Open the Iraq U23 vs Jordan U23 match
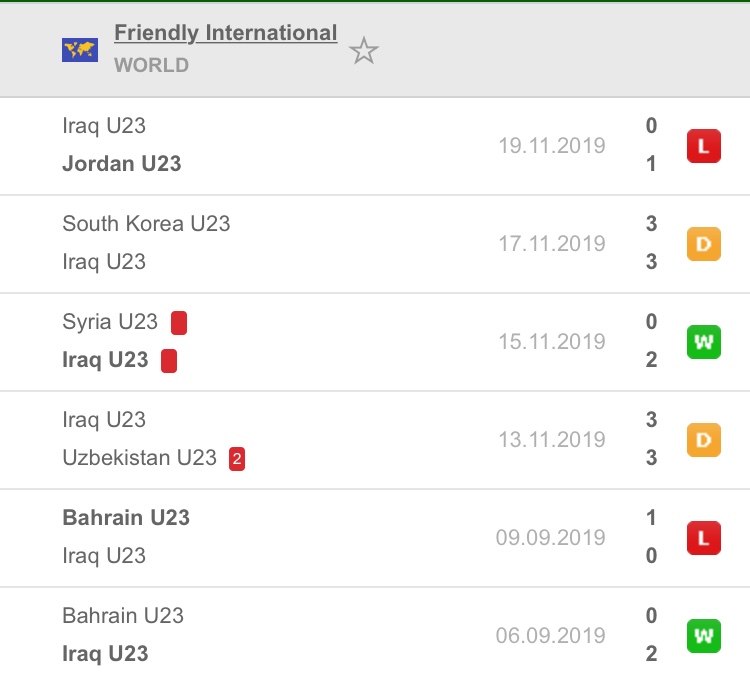The image size is (750, 681). (375, 146)
